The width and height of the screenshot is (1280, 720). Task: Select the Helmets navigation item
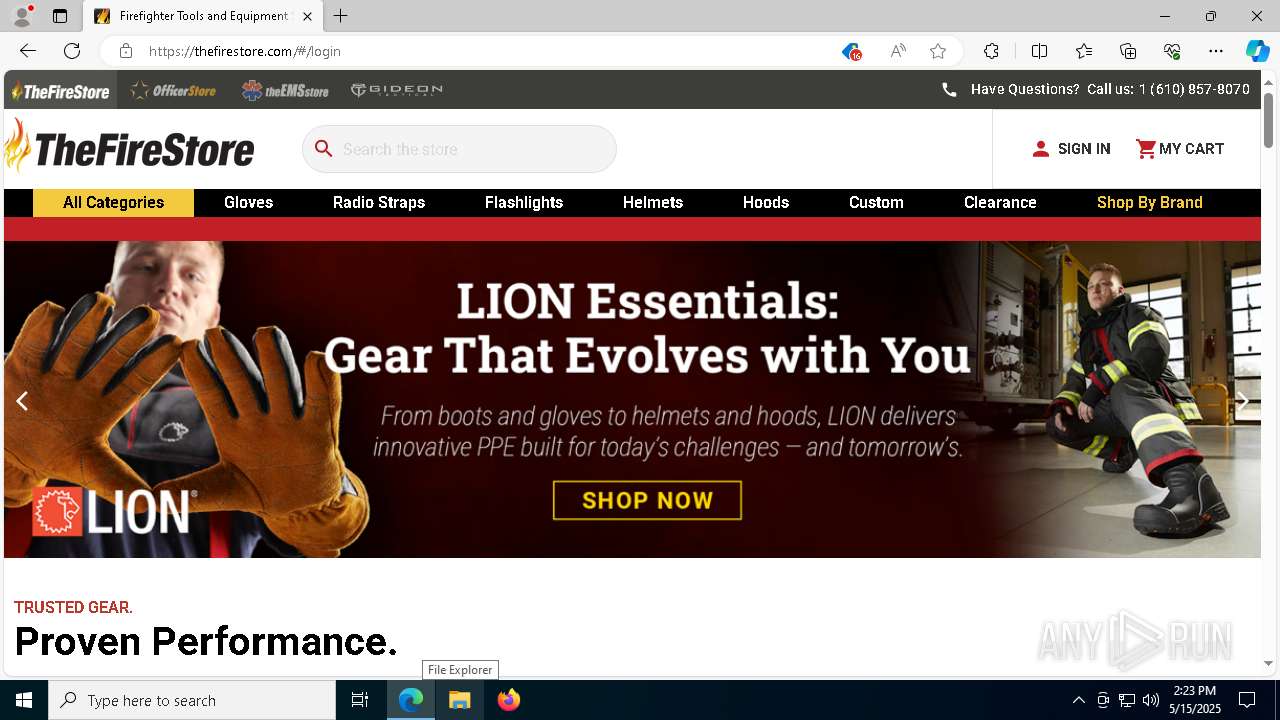653,202
